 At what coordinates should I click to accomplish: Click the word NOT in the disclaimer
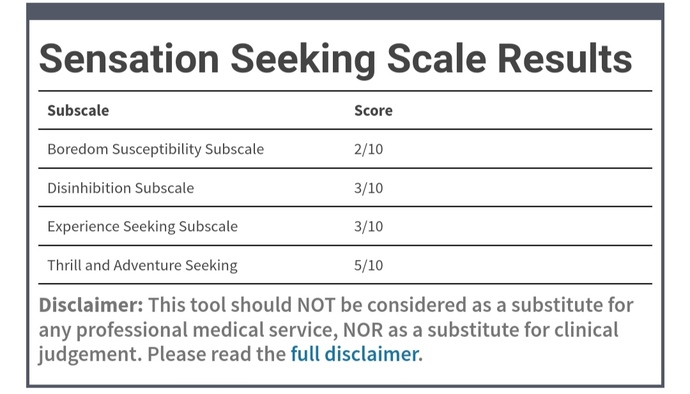pyautogui.click(x=316, y=305)
